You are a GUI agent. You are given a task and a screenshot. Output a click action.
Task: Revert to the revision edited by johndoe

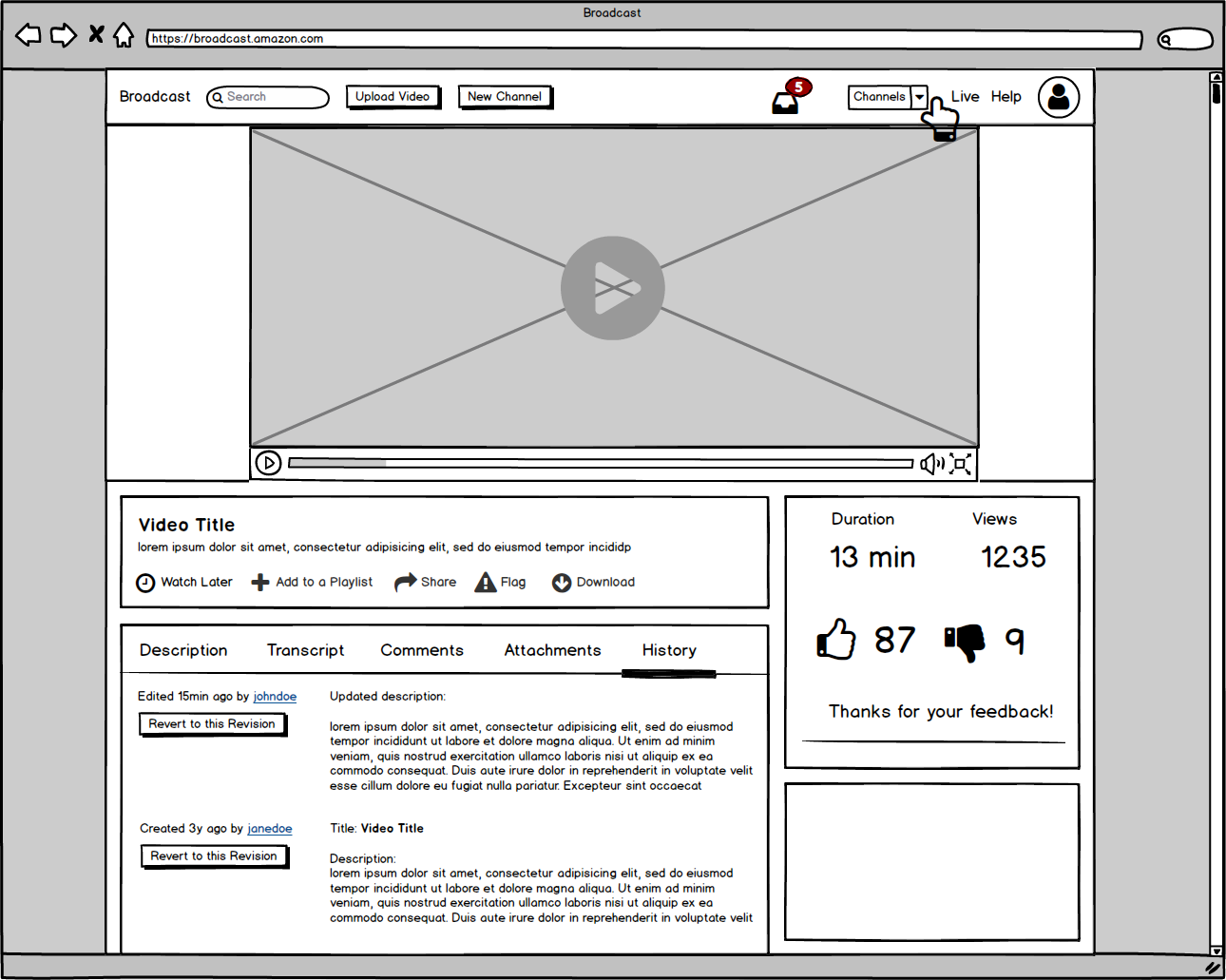212,724
